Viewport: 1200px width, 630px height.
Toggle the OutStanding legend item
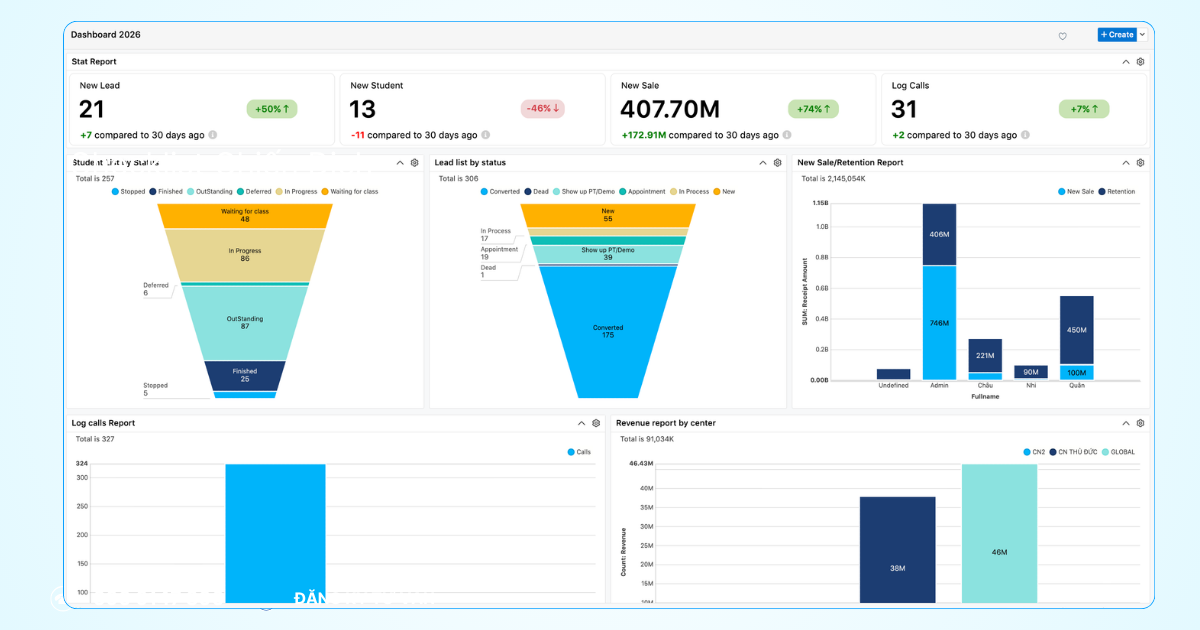(210, 191)
